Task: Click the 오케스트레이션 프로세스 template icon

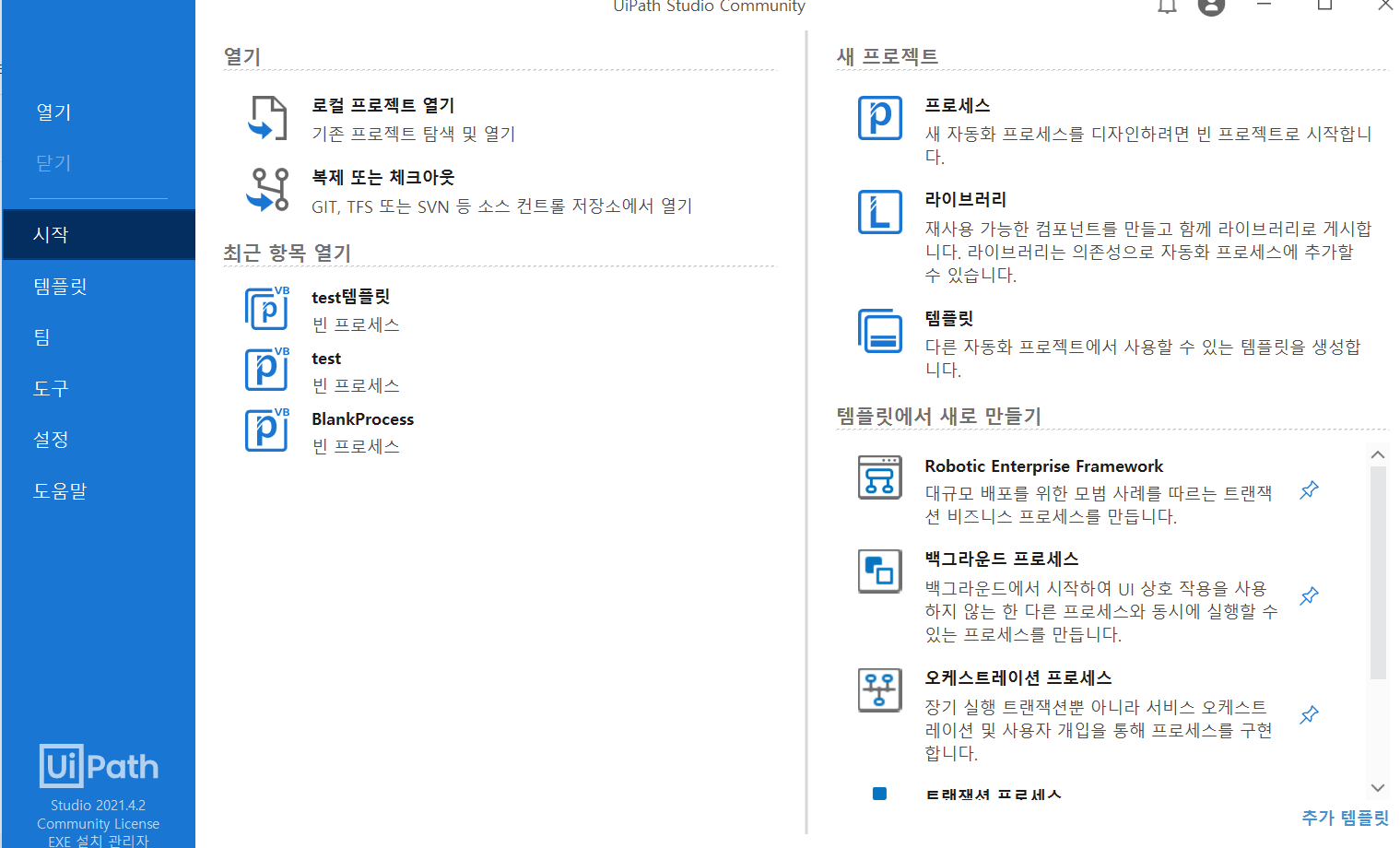Action: click(880, 690)
